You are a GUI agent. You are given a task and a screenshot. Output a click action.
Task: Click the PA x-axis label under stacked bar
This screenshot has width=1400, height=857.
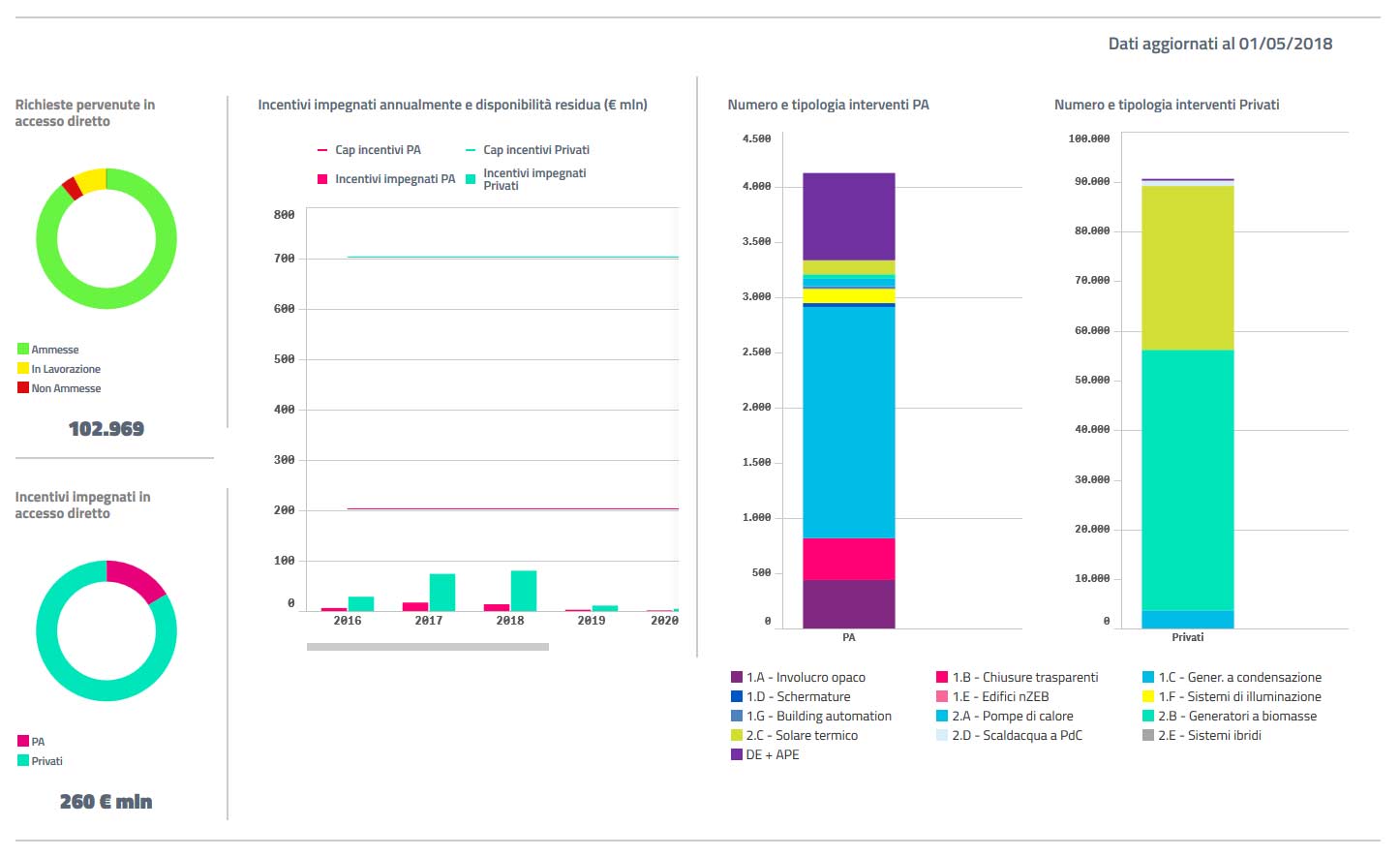pos(849,637)
